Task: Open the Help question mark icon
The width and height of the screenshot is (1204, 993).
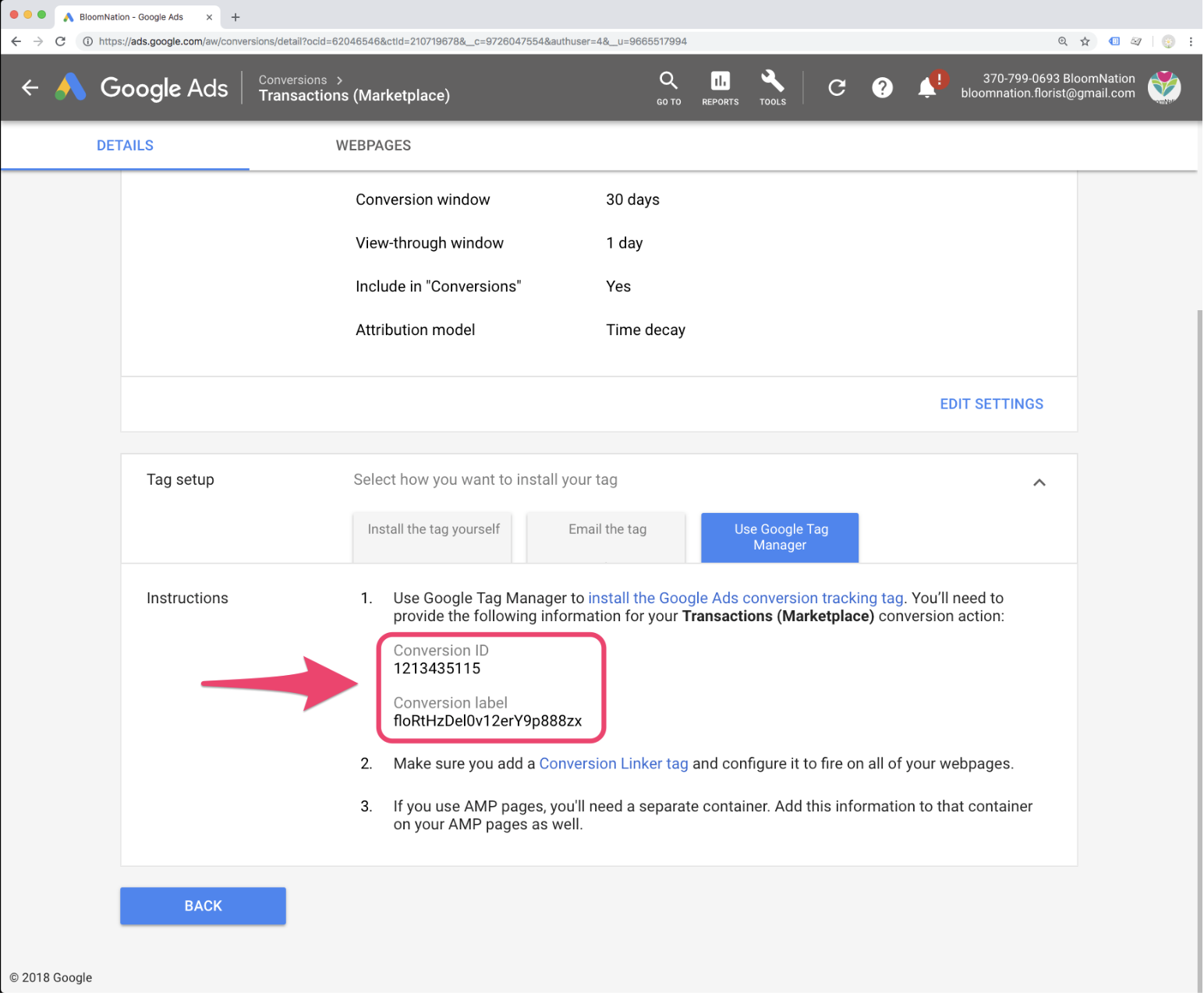Action: pyautogui.click(x=882, y=87)
